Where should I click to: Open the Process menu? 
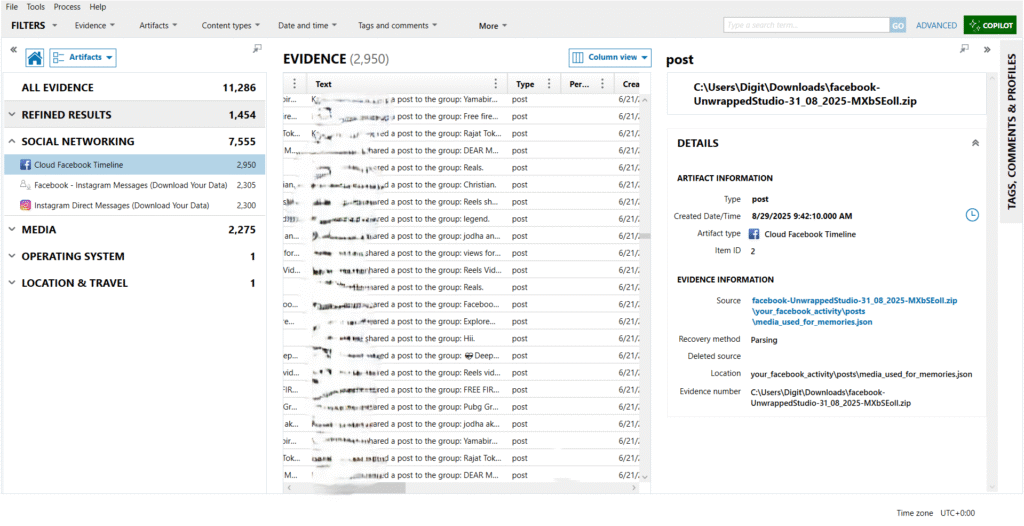(x=67, y=7)
